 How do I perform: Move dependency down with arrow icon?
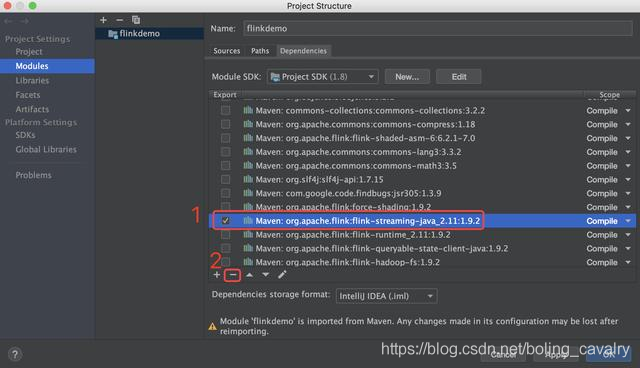click(266, 275)
